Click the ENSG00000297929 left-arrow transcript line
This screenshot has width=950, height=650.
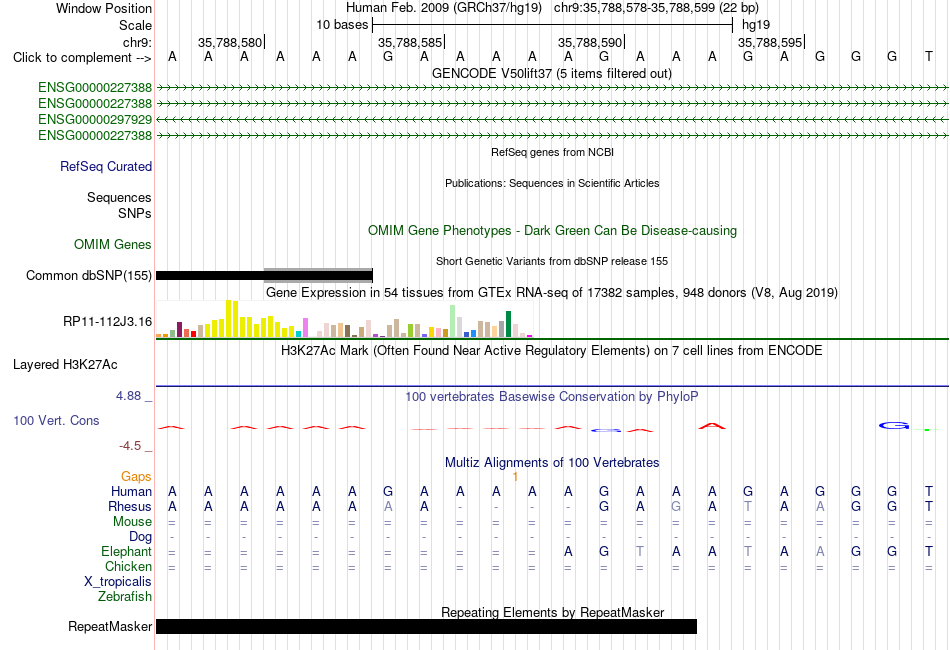pos(552,119)
